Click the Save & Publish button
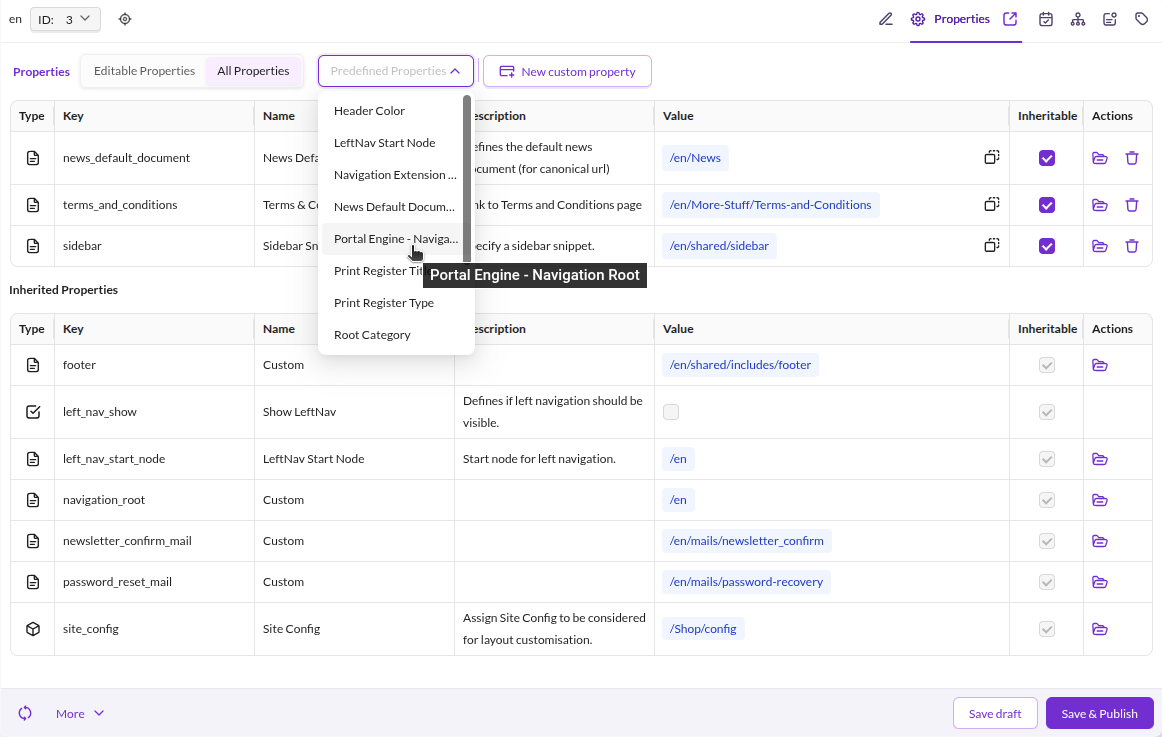Viewport: 1162px width, 737px height. pos(1099,713)
